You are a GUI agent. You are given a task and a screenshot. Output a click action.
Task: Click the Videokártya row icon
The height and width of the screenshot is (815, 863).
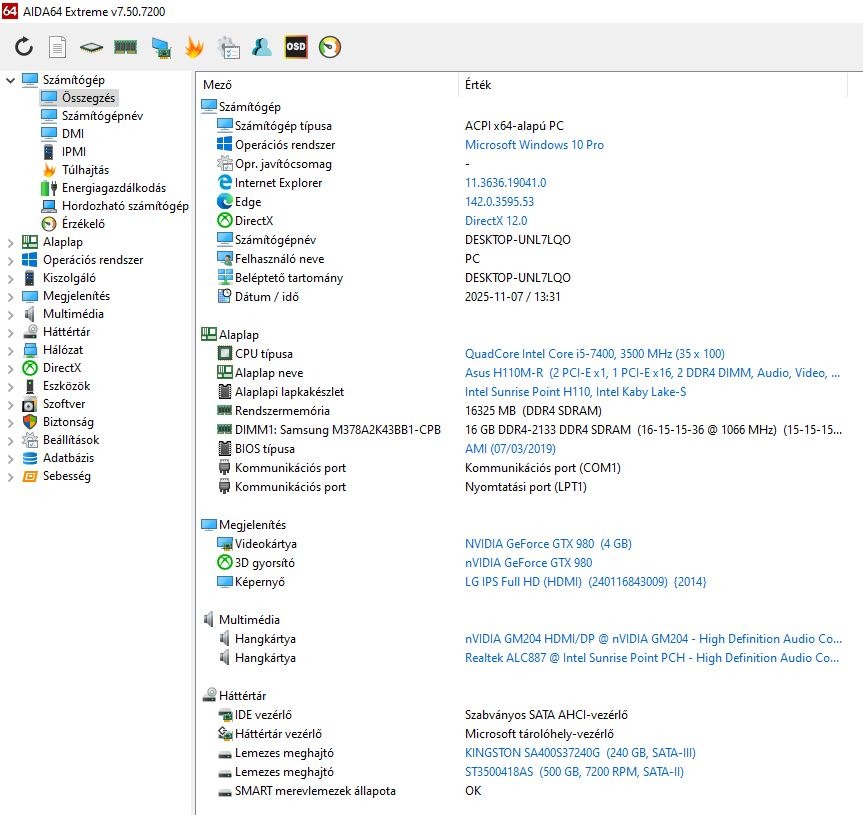[x=225, y=544]
